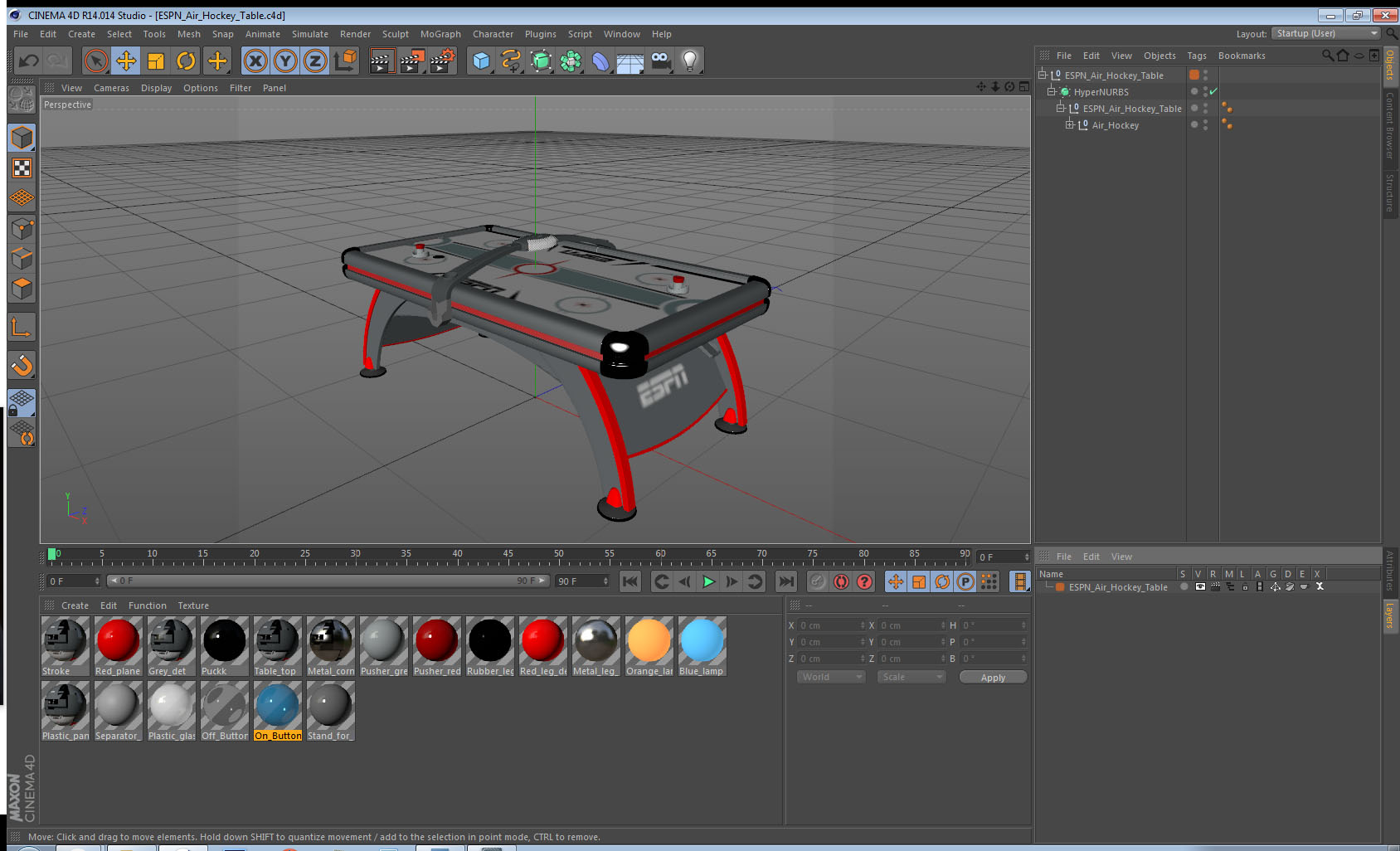Viewport: 1400px width, 851px height.
Task: Click frame 45 on the timeline ruler
Action: point(508,556)
